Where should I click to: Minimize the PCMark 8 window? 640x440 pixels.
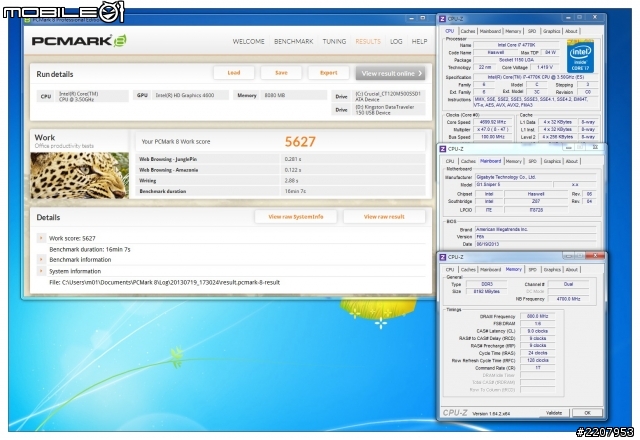coord(411,18)
